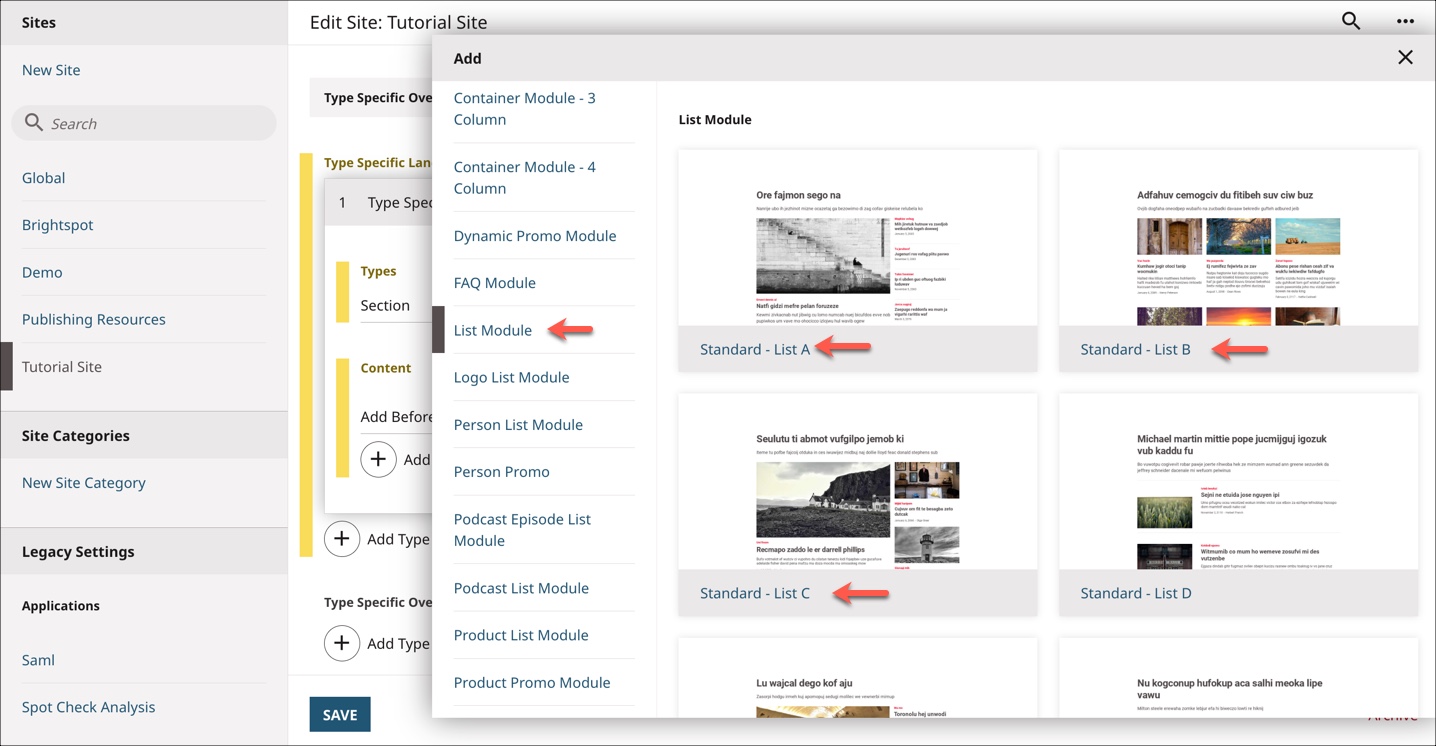The height and width of the screenshot is (746, 1436).
Task: Open Saml application settings
Action: coord(38,660)
